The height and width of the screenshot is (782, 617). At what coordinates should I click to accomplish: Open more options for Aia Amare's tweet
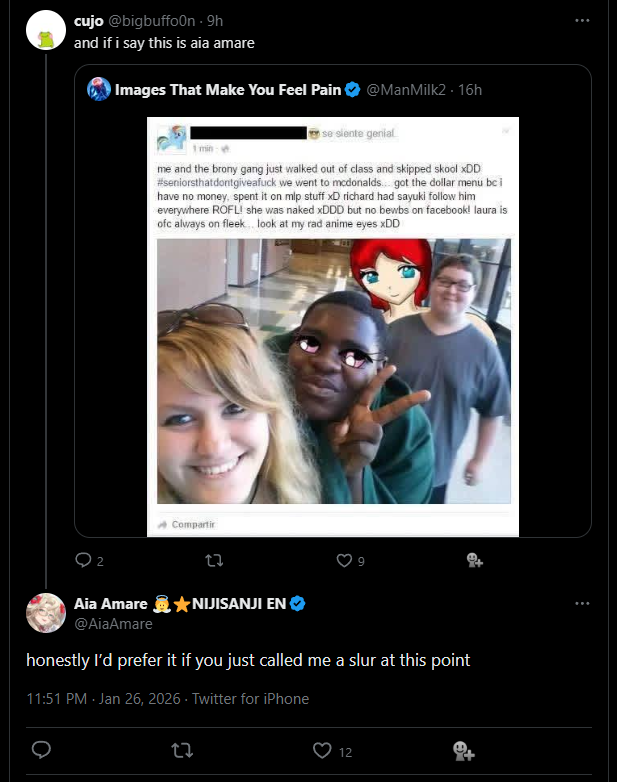(582, 603)
